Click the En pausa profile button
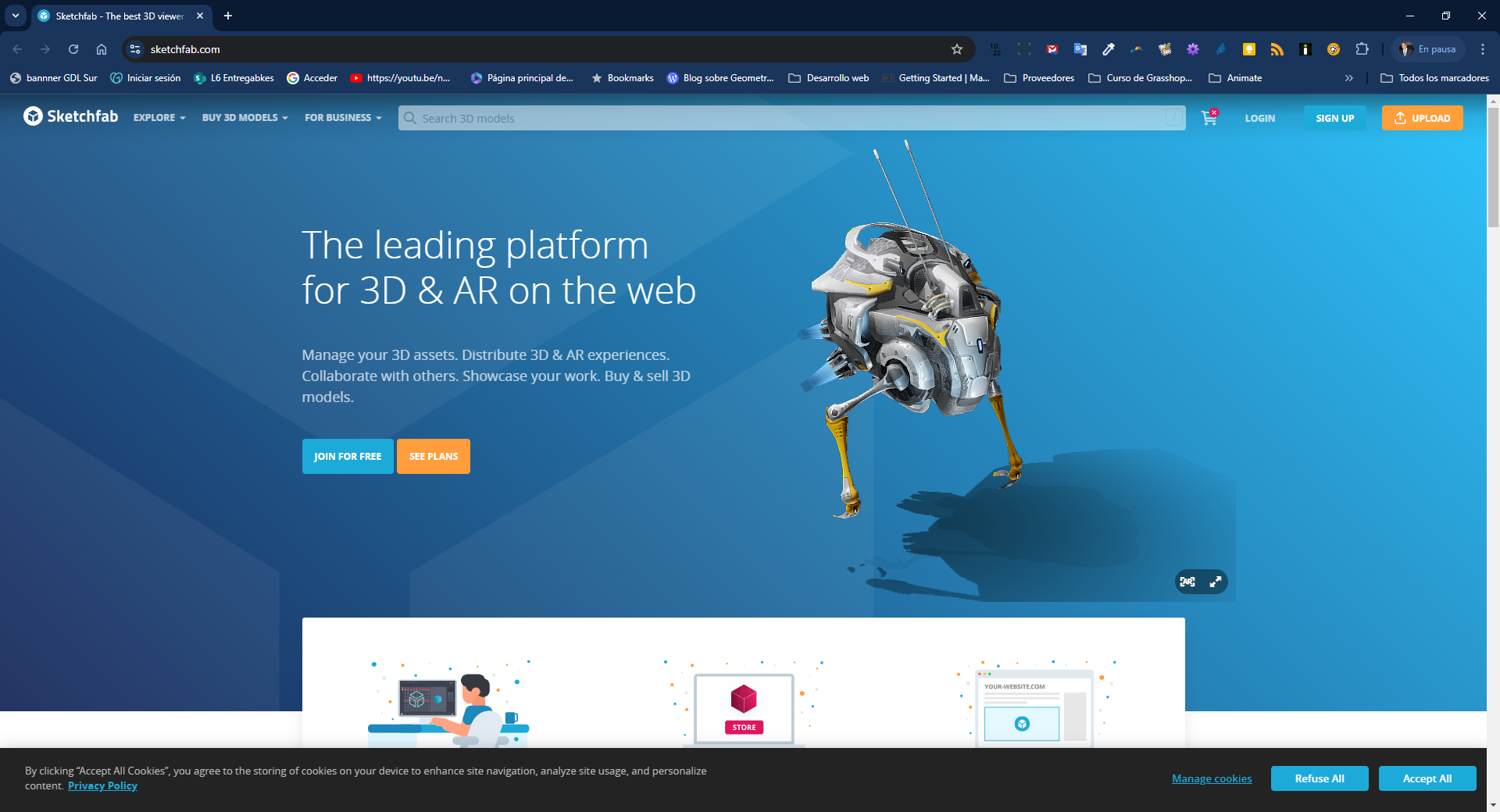 (x=1428, y=49)
